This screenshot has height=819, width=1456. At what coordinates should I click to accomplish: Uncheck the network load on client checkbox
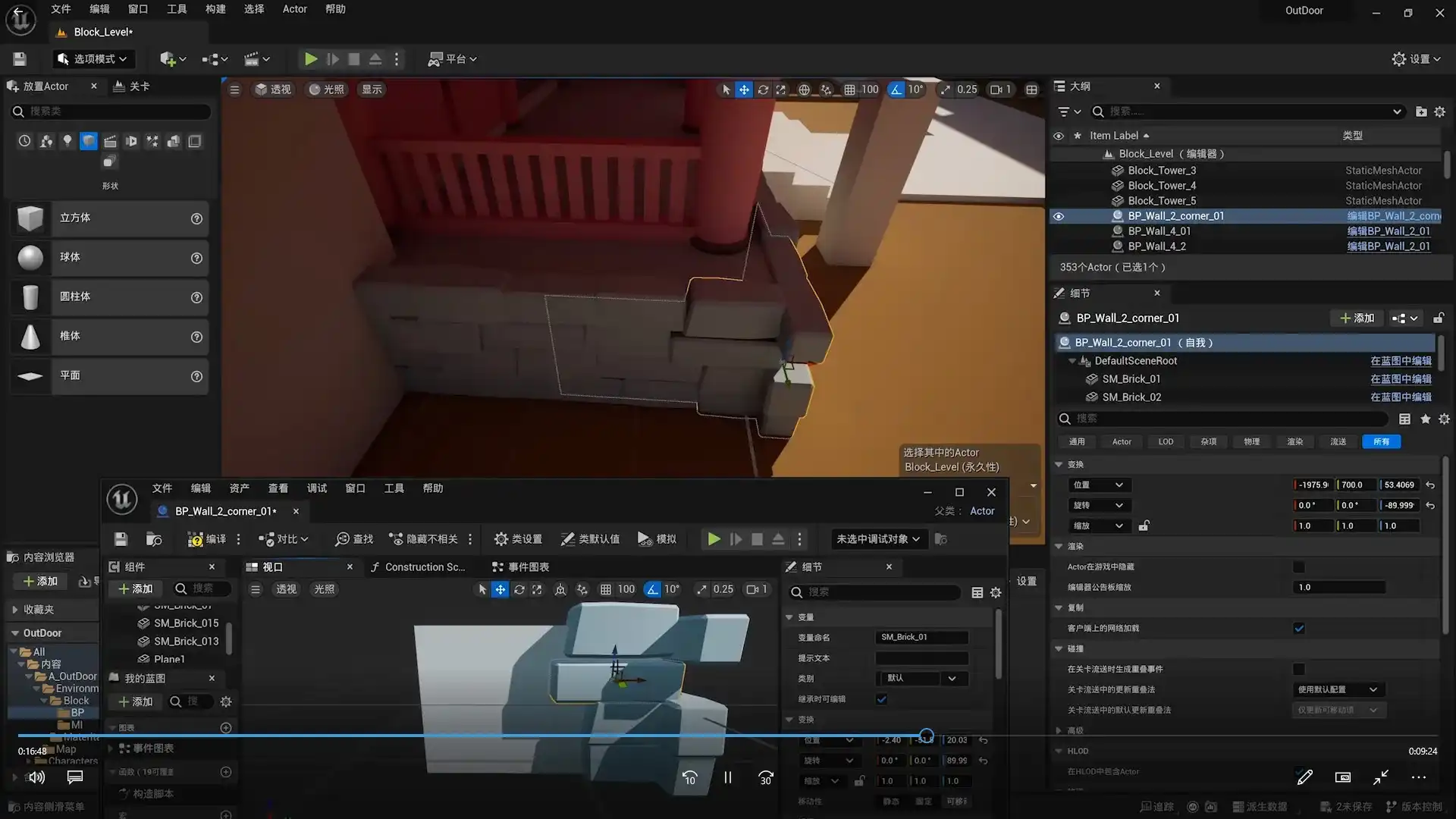[x=1299, y=628]
